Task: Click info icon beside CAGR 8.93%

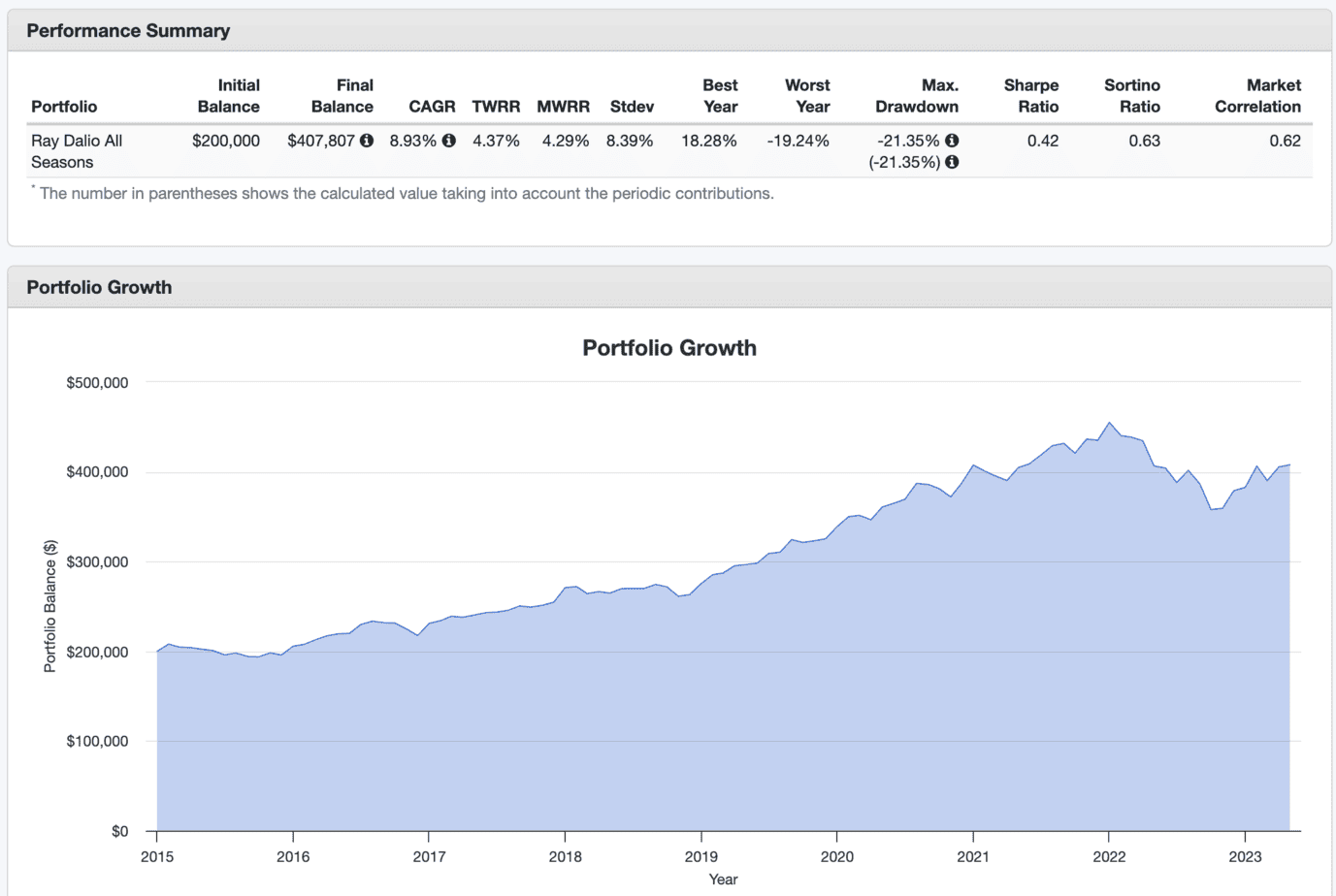Action: tap(449, 141)
